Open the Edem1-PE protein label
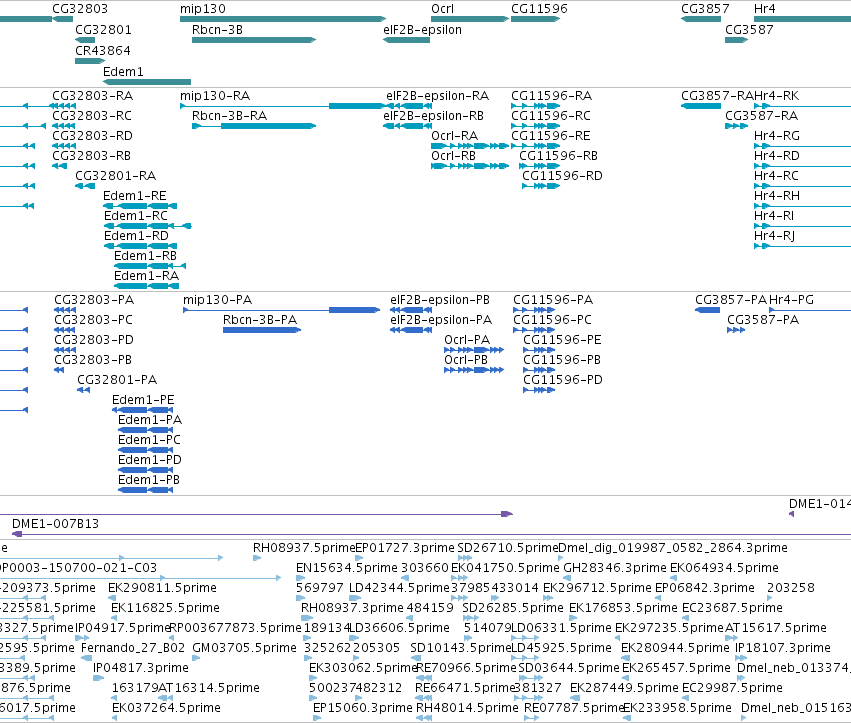The width and height of the screenshot is (851, 723). 143,400
